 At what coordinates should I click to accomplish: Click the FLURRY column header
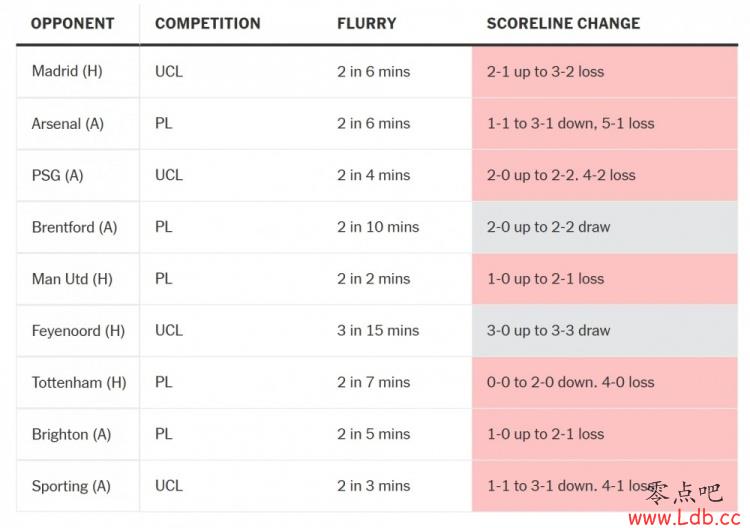367,23
